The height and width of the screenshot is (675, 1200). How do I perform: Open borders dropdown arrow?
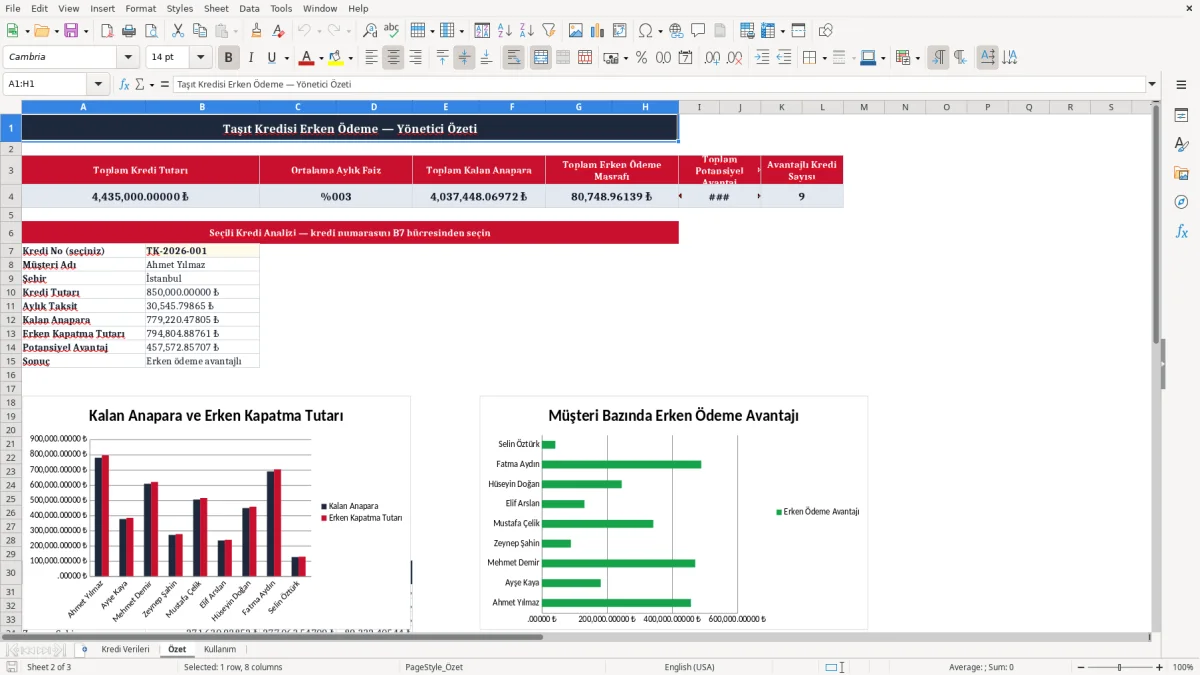(x=824, y=58)
